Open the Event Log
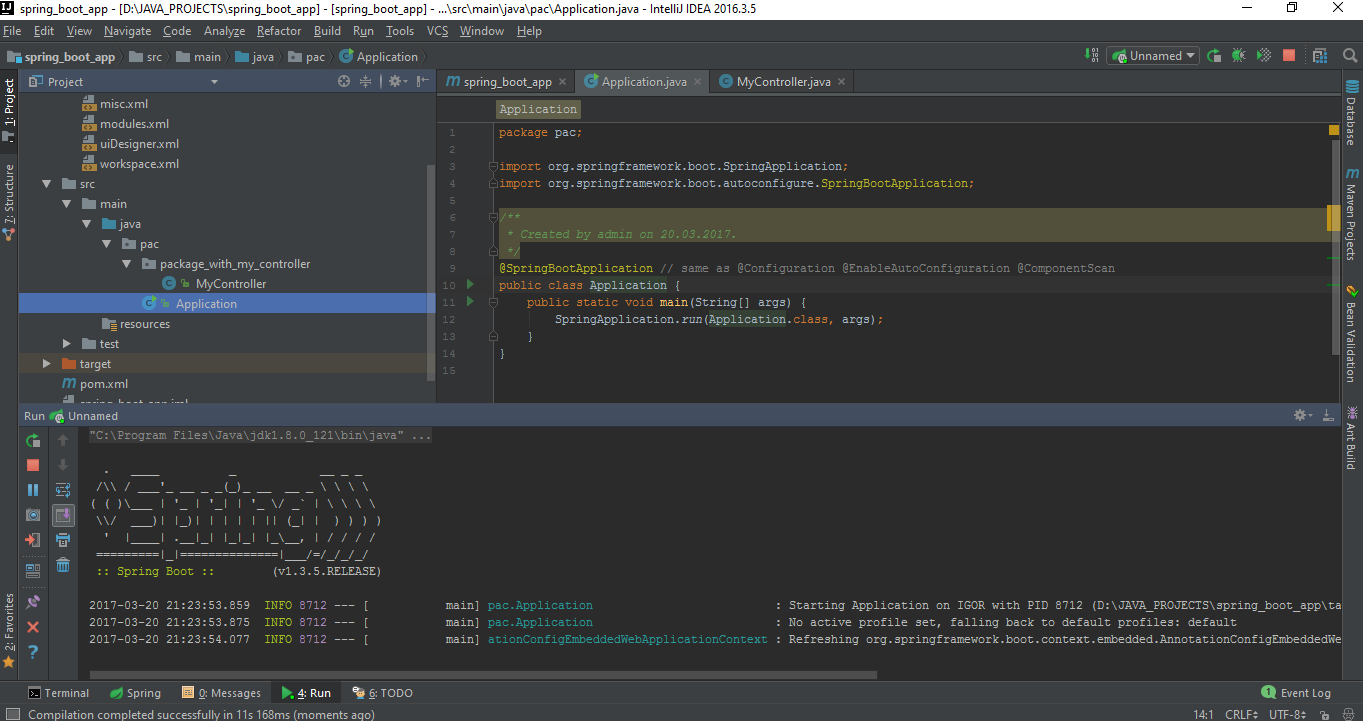1363x721 pixels. (x=1297, y=692)
